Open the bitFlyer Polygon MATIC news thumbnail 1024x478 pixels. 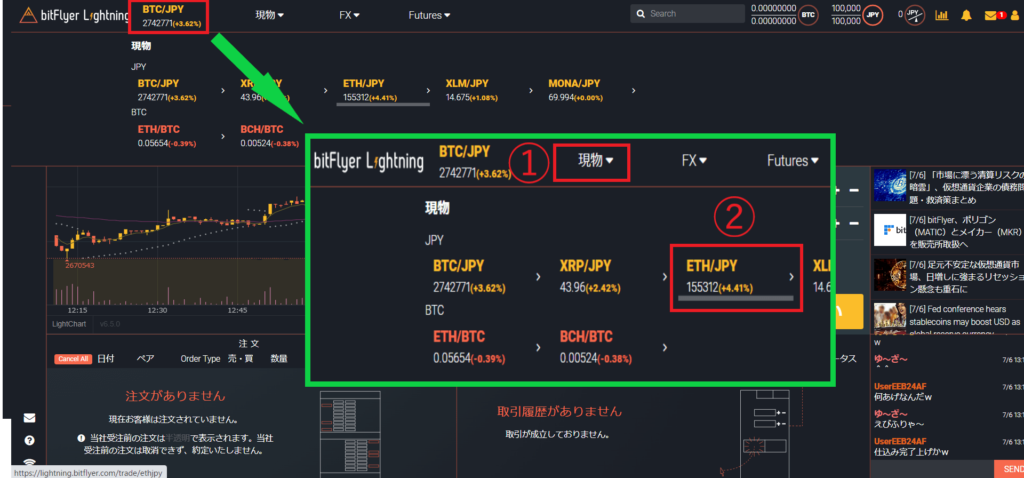(890, 230)
